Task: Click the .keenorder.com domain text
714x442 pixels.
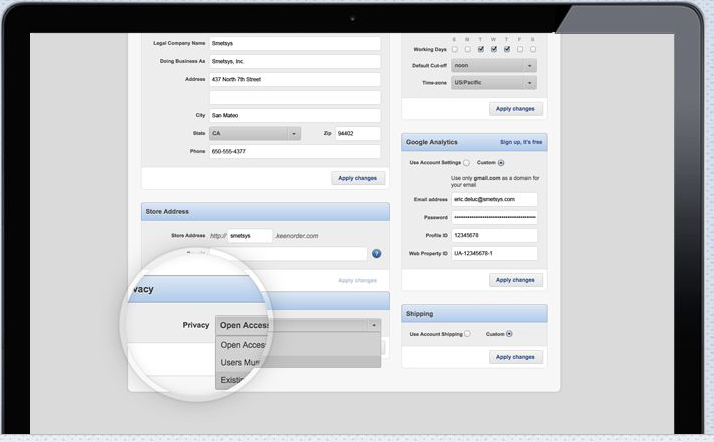Action: coord(297,236)
